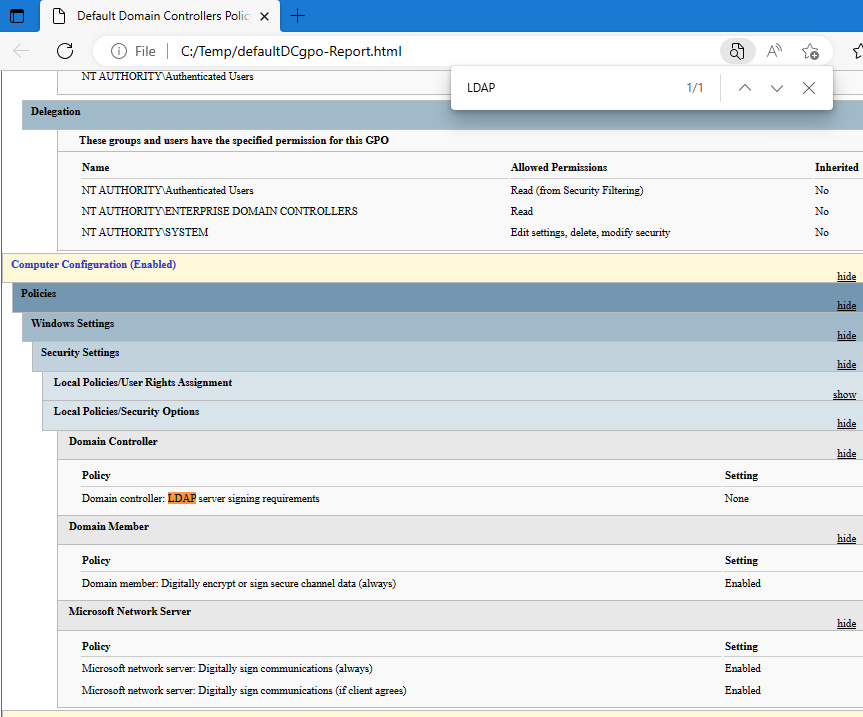
Task: Hide the Domain Member section
Action: pos(846,538)
